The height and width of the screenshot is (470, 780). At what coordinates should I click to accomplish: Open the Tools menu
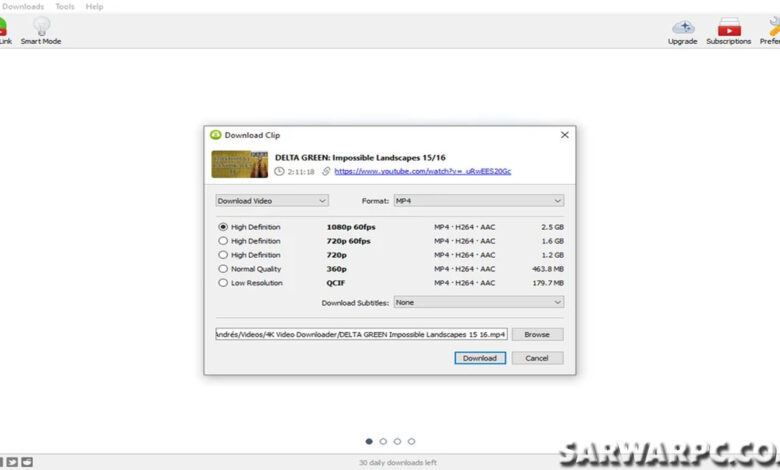coord(65,6)
